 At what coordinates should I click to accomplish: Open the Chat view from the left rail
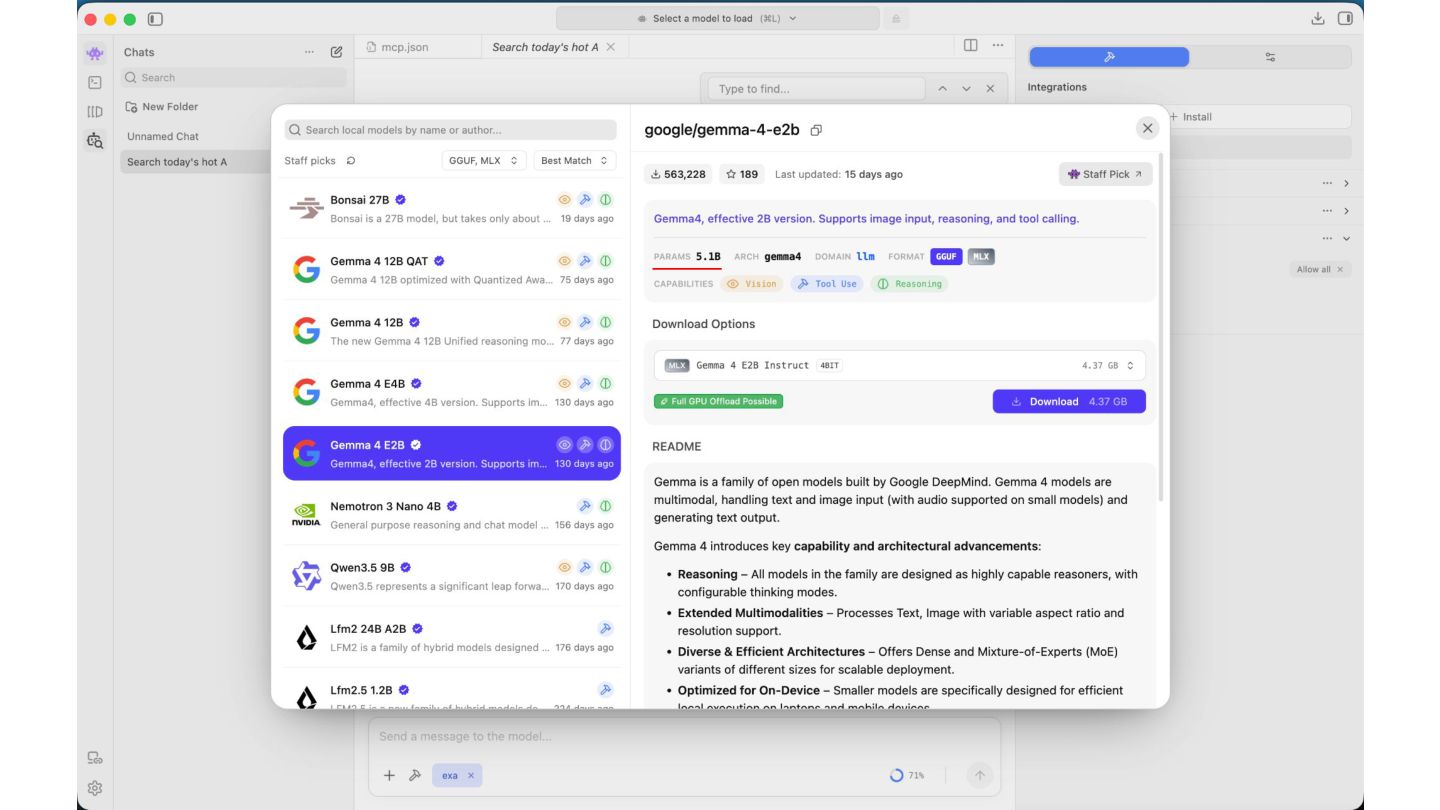[95, 53]
